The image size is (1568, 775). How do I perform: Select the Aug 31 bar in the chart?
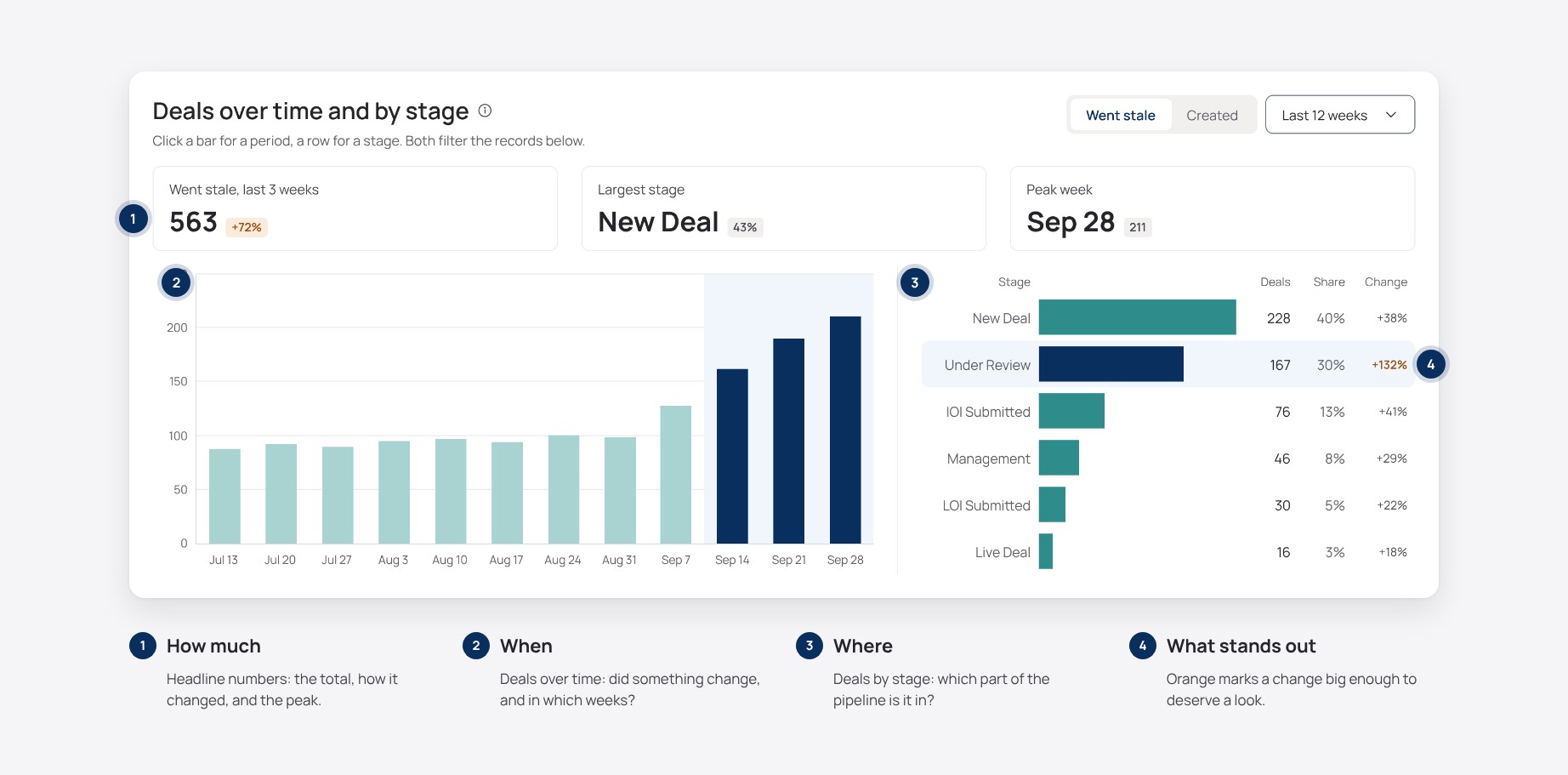tap(620, 490)
